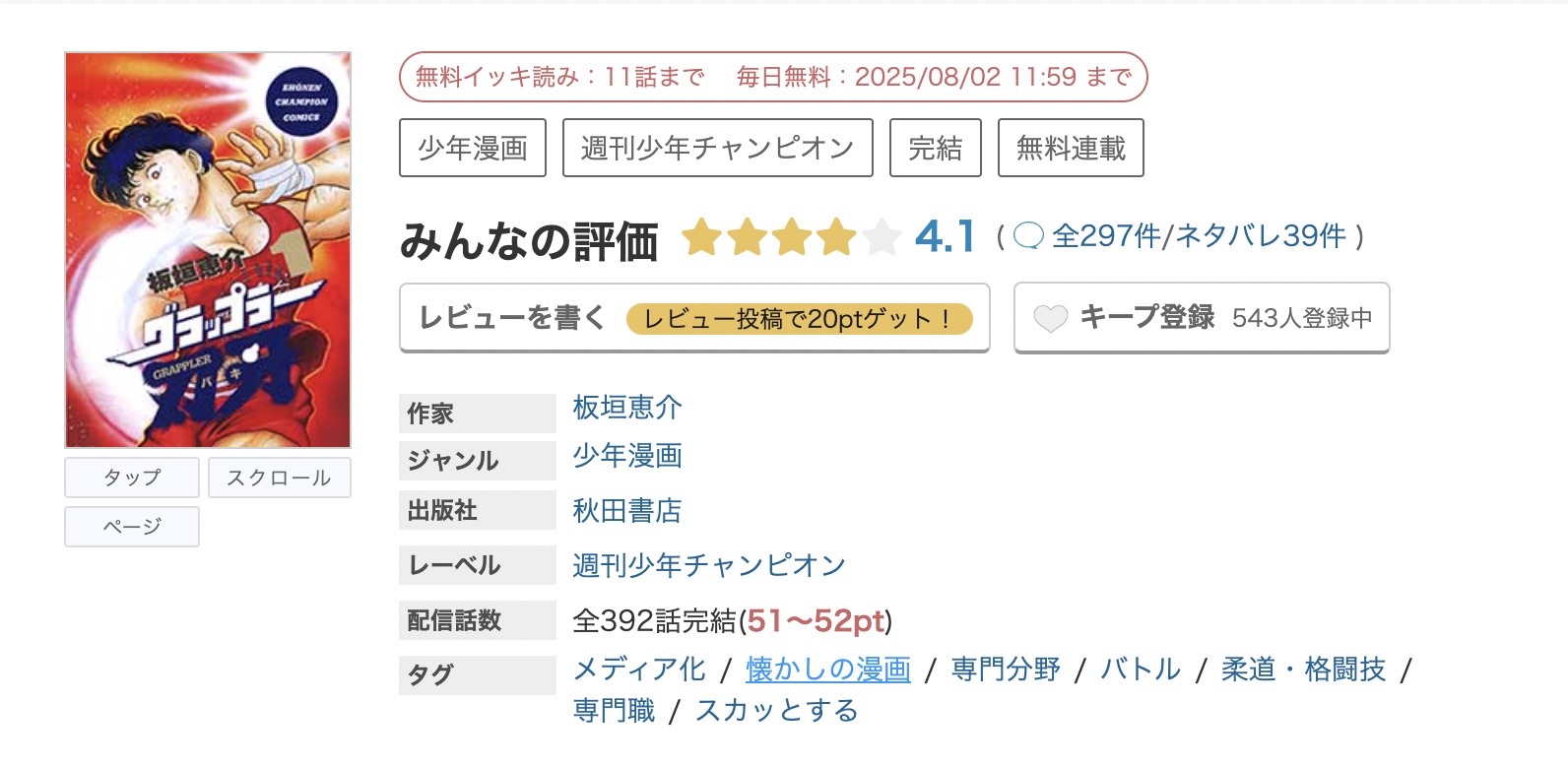Open the comment bubble icon beside 全297件
This screenshot has height=766, width=1568.
coord(1028,236)
